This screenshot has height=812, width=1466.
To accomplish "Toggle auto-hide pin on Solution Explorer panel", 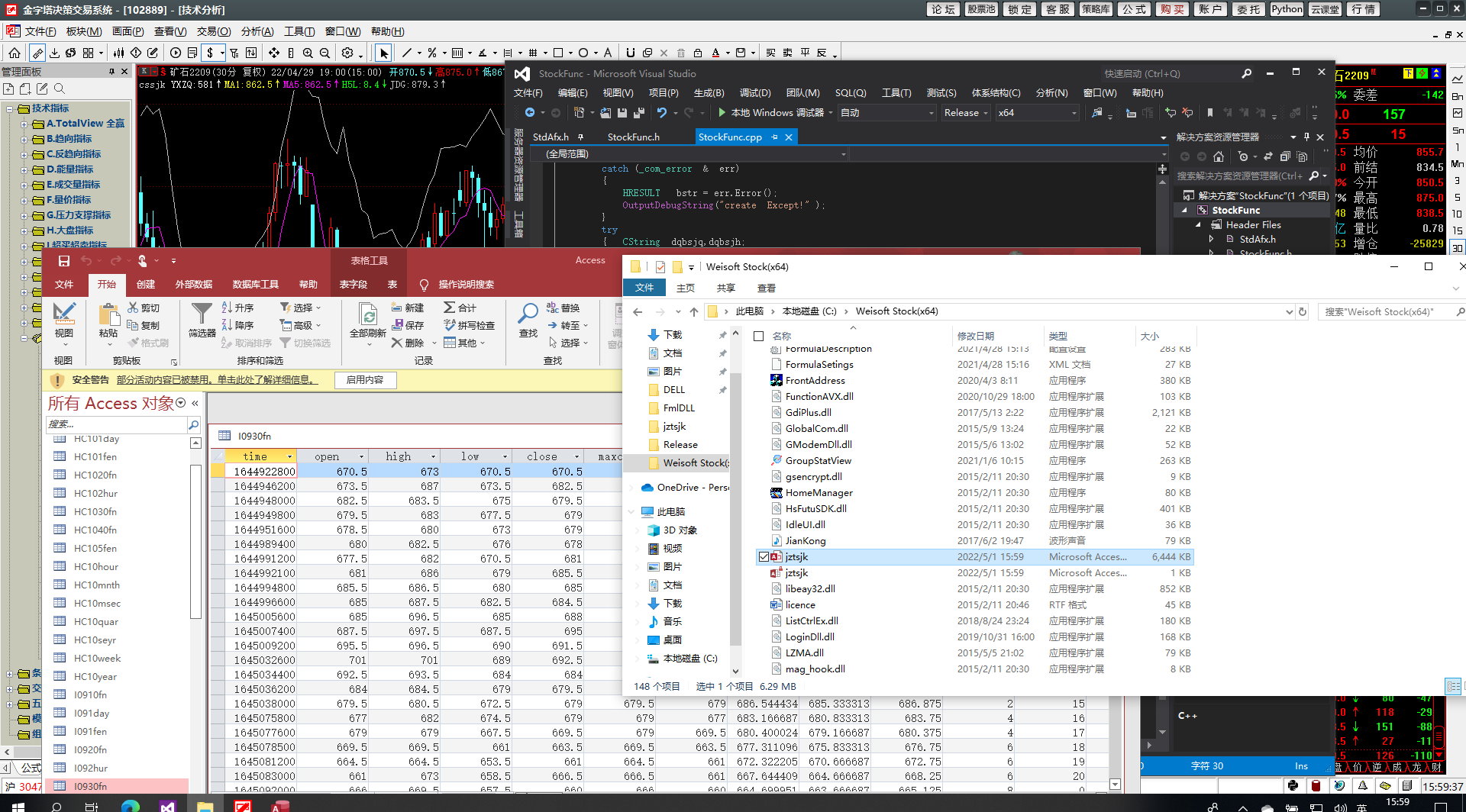I will [1306, 137].
